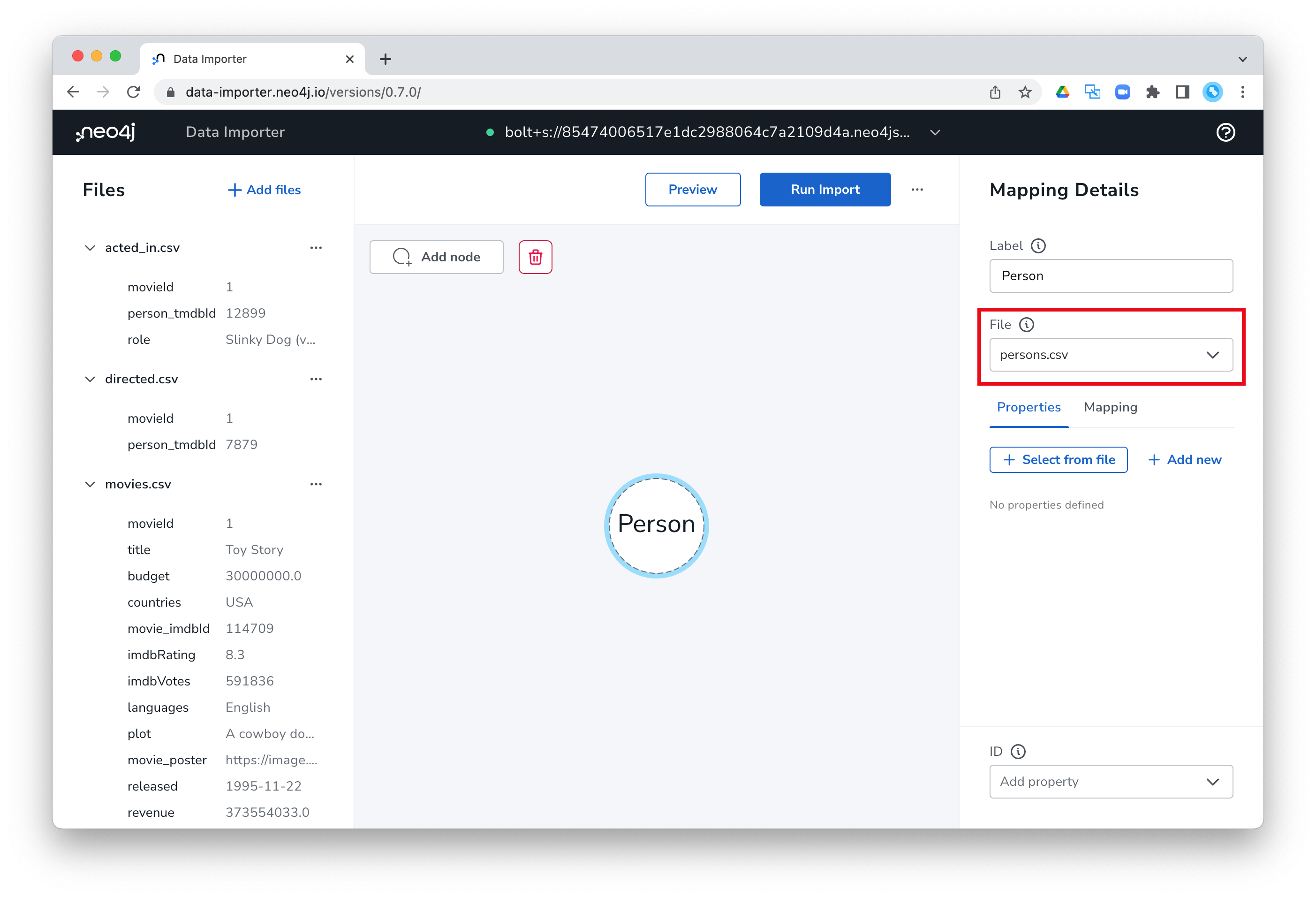Expand the bolt connection dropdown

coord(935,132)
